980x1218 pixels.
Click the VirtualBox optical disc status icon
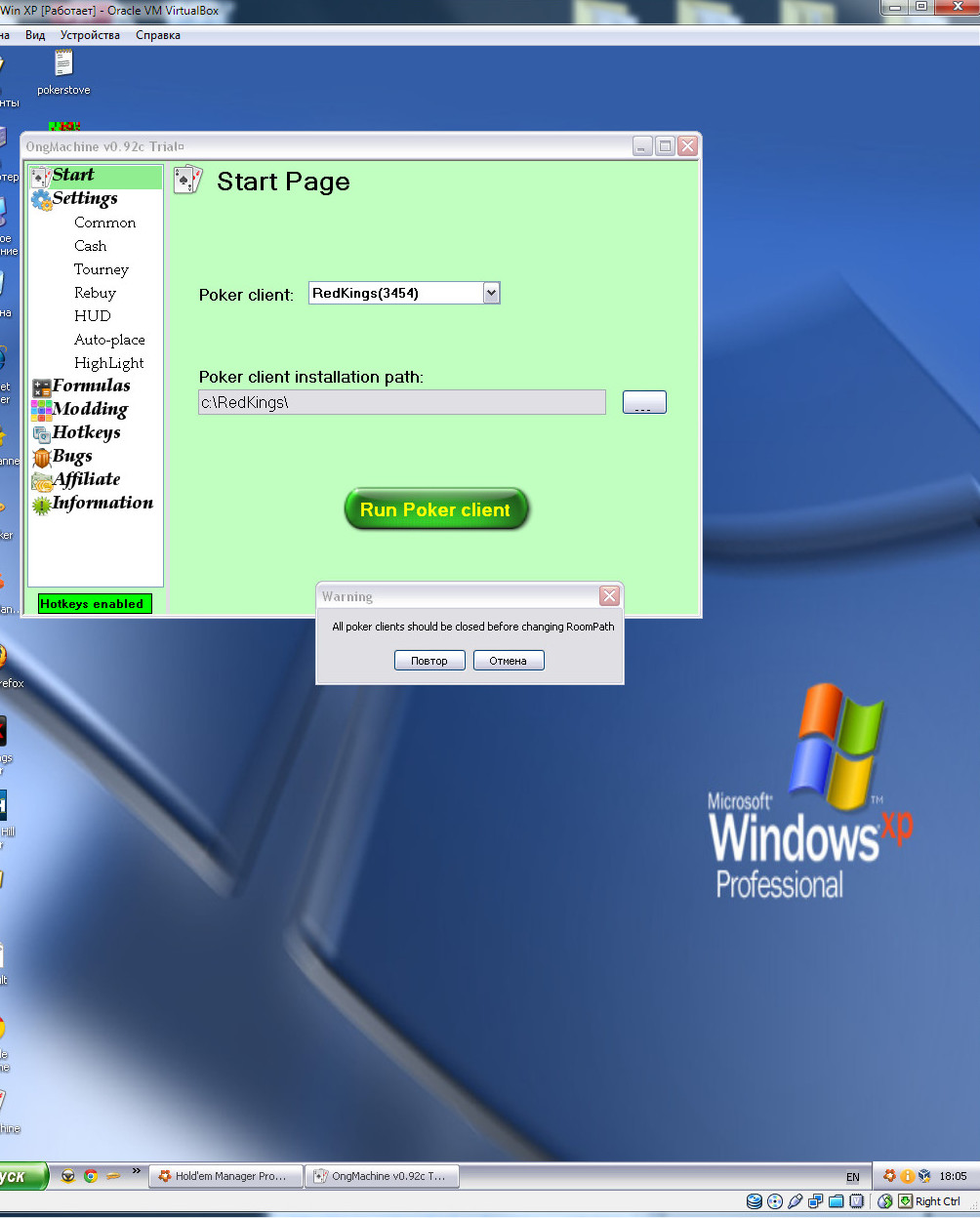[775, 1201]
